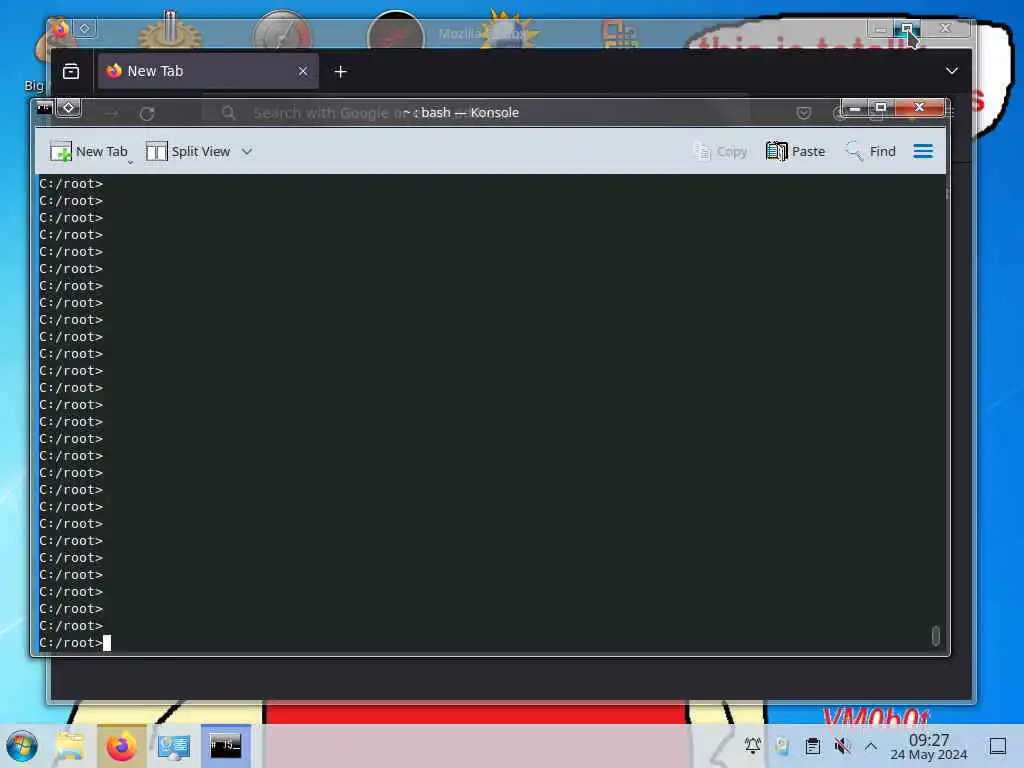Toggle Konsole pin on all desktops icon

pos(69,108)
